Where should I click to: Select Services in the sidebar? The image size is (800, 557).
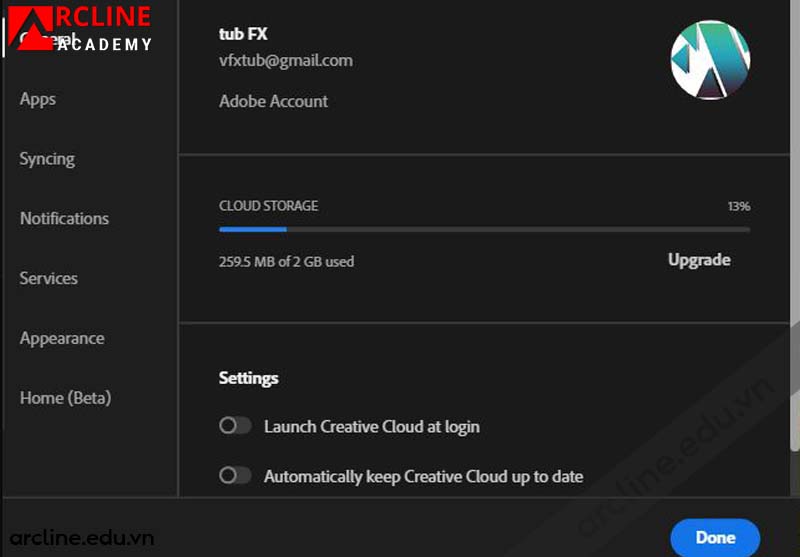click(48, 278)
